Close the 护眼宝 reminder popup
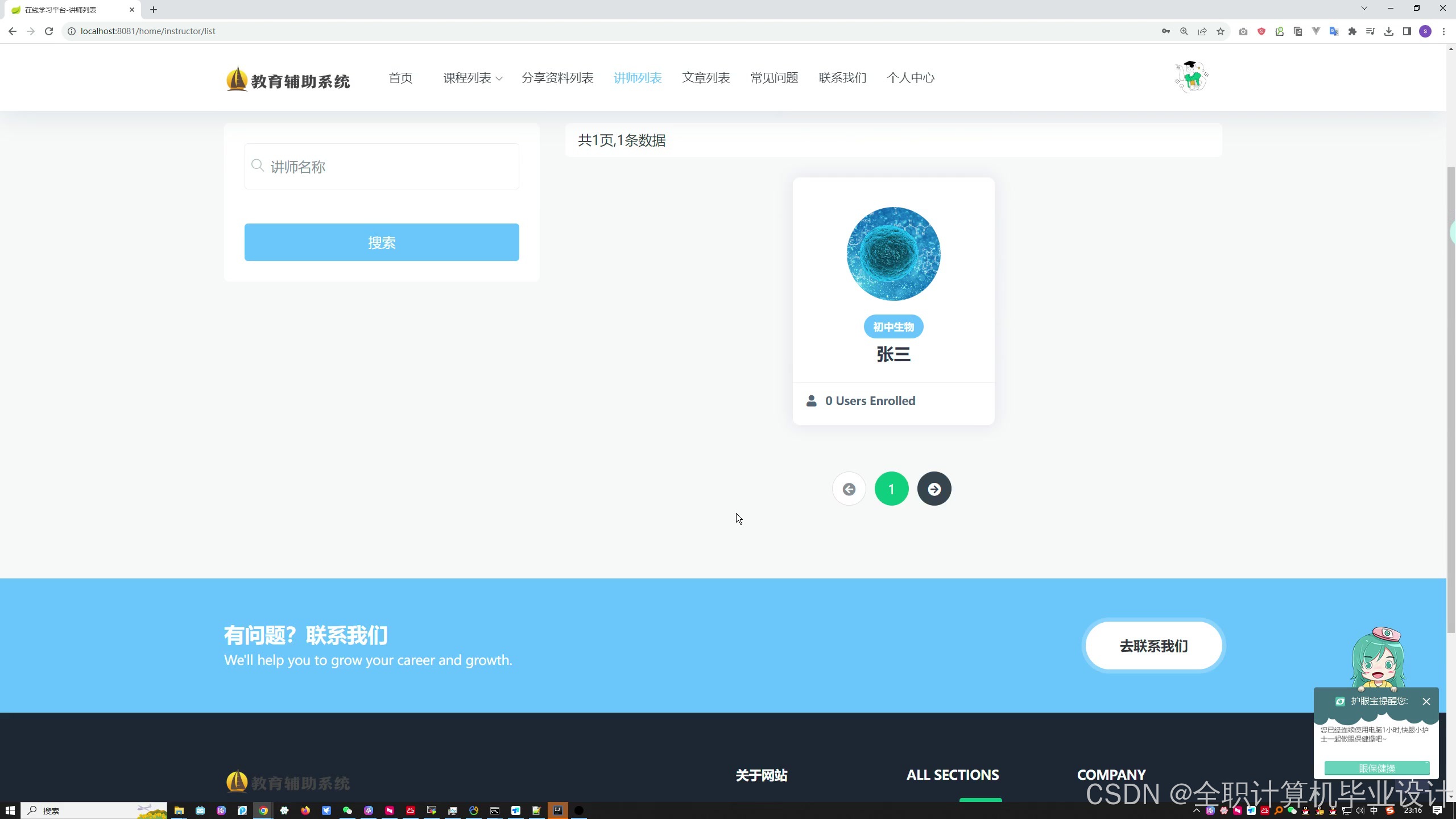The height and width of the screenshot is (819, 1456). (1426, 701)
